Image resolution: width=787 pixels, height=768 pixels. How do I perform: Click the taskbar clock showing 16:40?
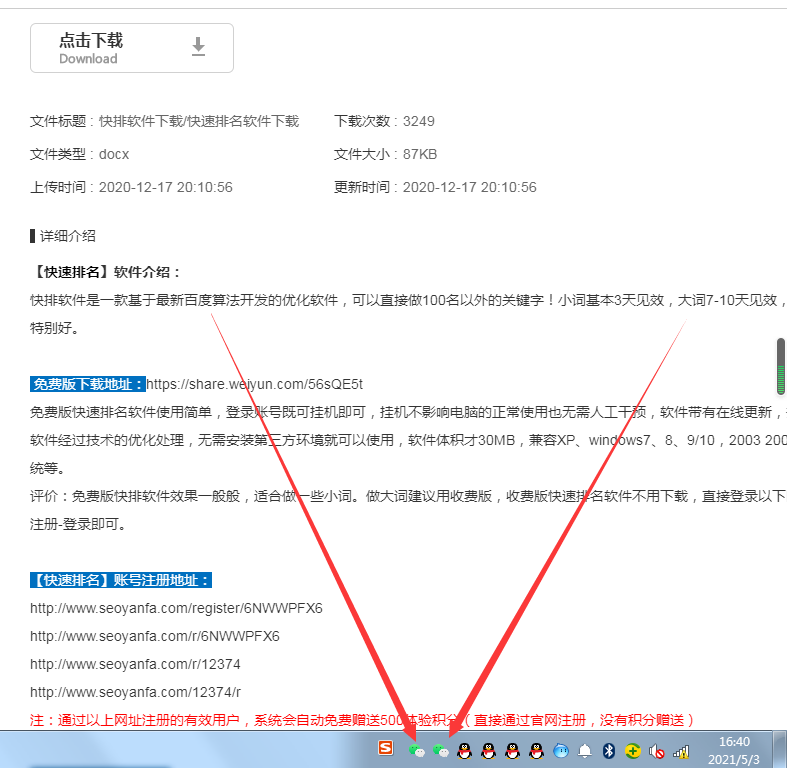point(734,741)
